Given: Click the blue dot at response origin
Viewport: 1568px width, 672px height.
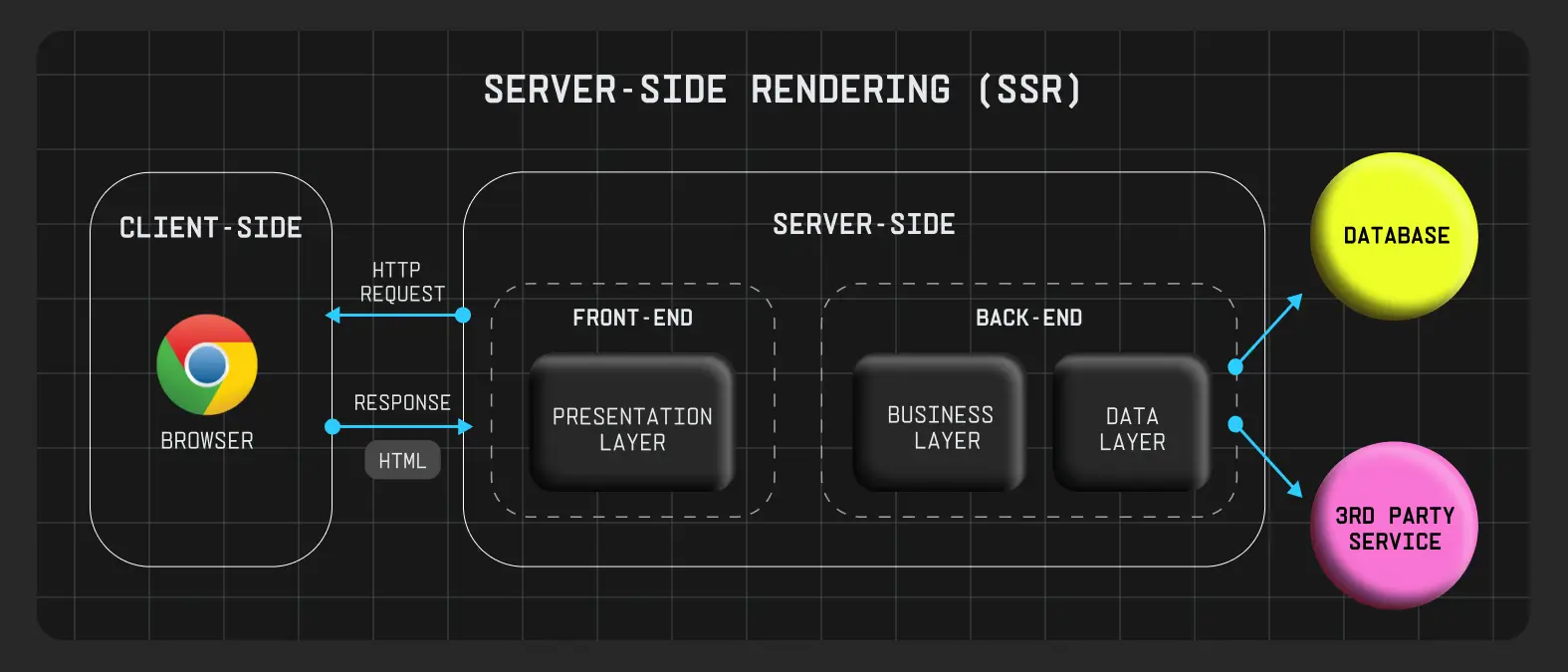Looking at the screenshot, I should [x=333, y=426].
